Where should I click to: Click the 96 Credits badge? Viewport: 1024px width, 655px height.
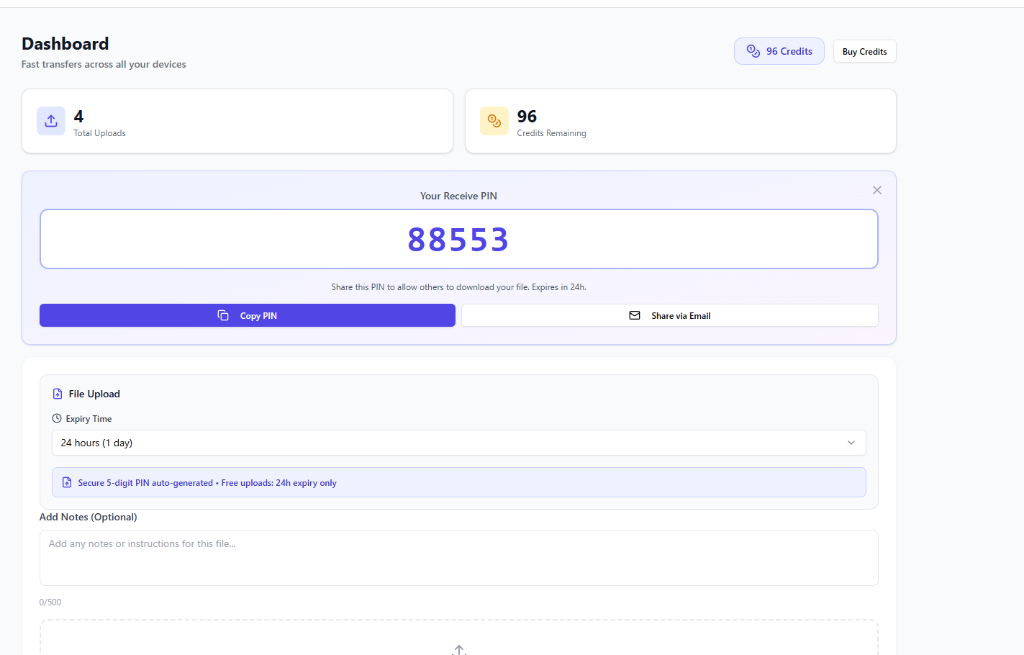[x=779, y=51]
